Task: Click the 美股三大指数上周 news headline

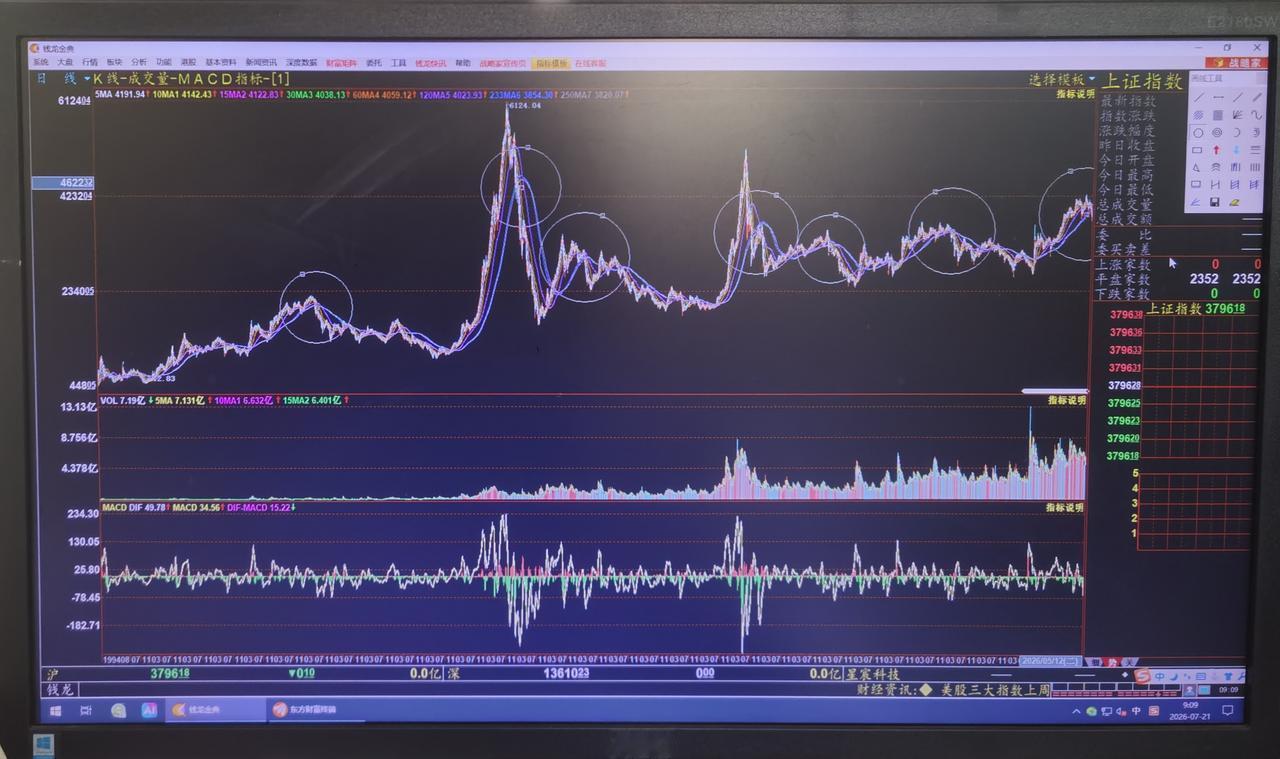Action: (x=995, y=690)
